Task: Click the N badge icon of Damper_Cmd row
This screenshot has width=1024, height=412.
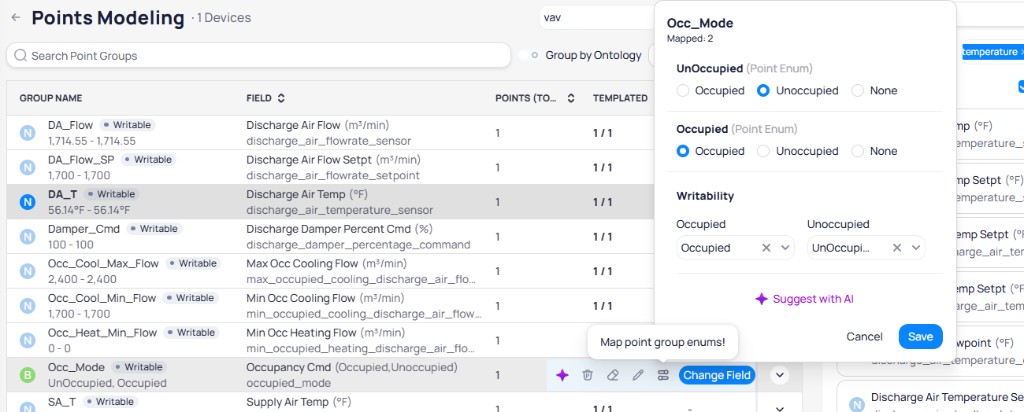Action: (x=27, y=237)
